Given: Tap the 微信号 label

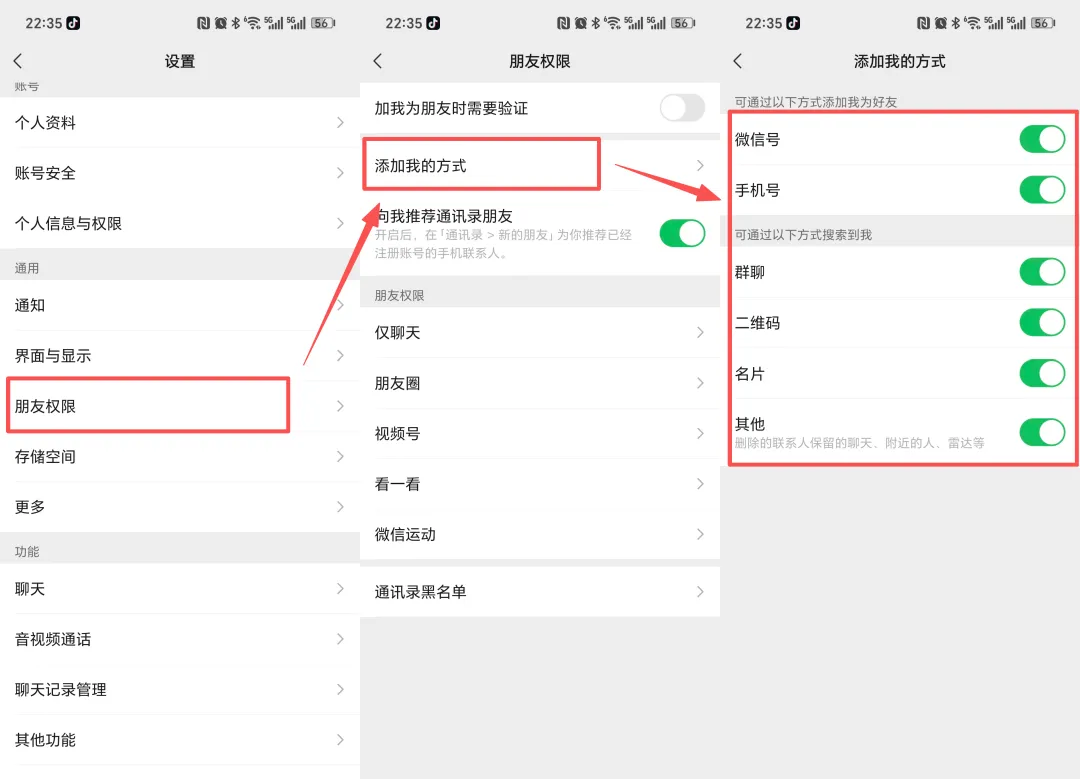Looking at the screenshot, I should tap(757, 139).
